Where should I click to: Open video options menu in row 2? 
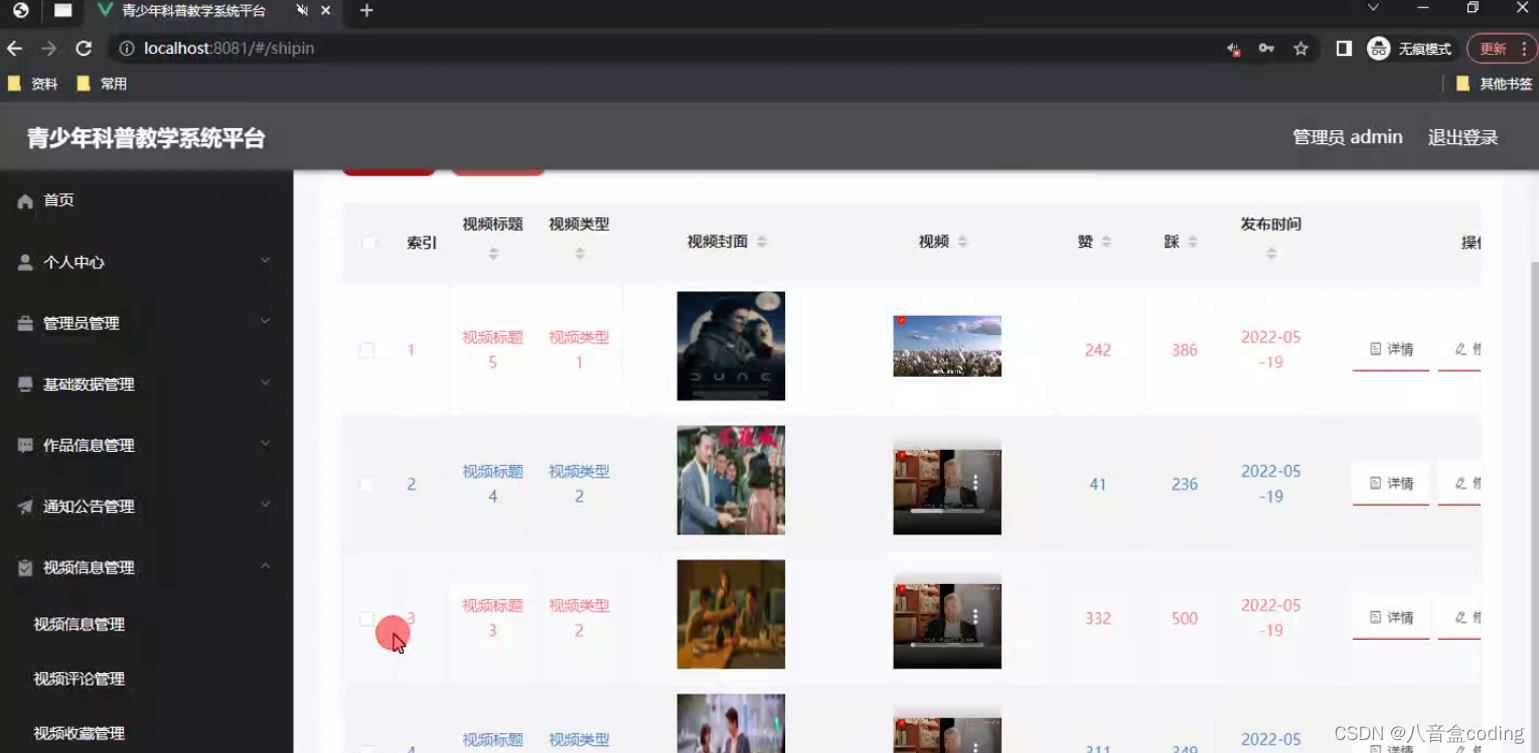tap(975, 483)
